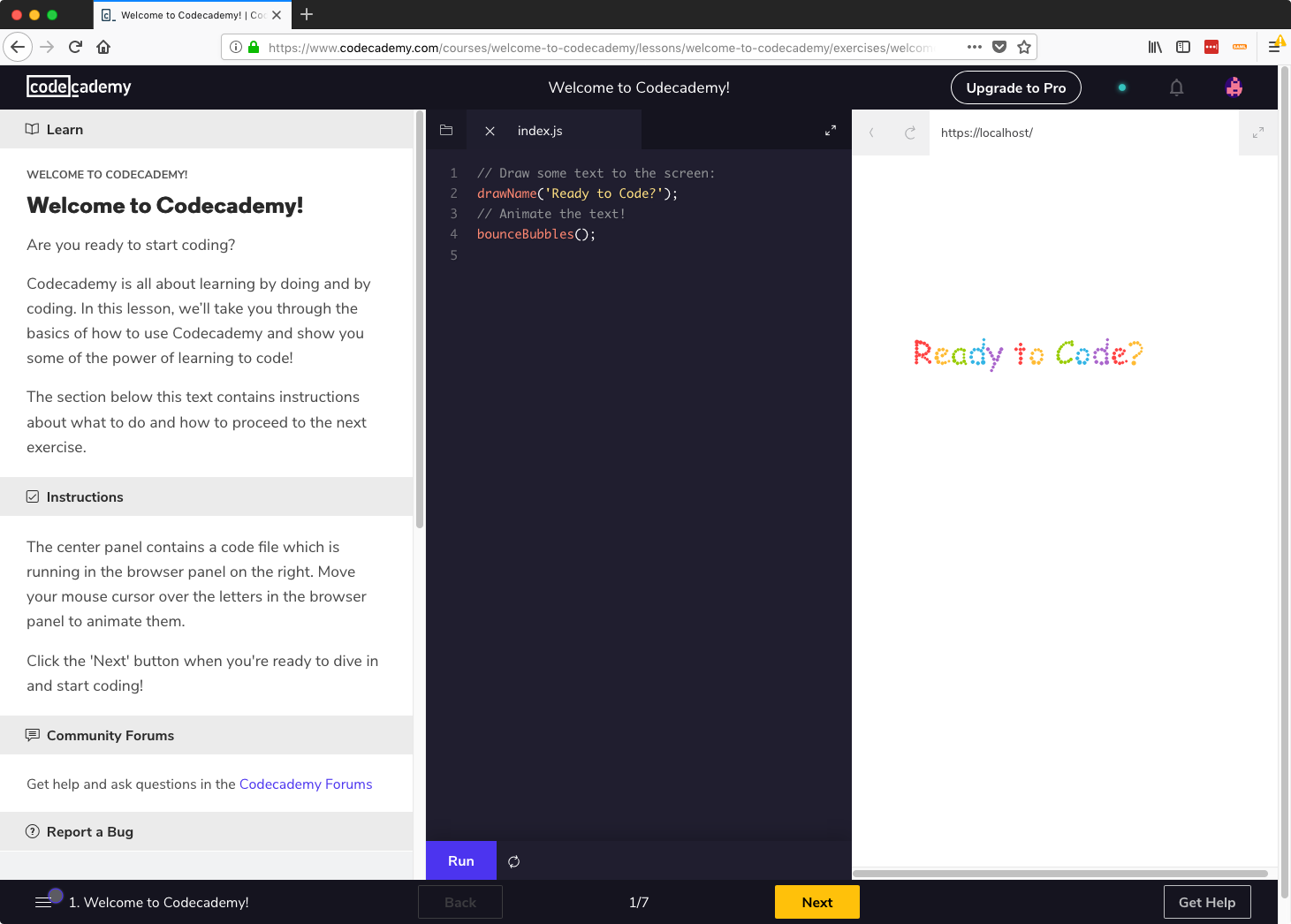The width and height of the screenshot is (1291, 924).
Task: Toggle the Firefox sidebar view
Action: click(1183, 47)
